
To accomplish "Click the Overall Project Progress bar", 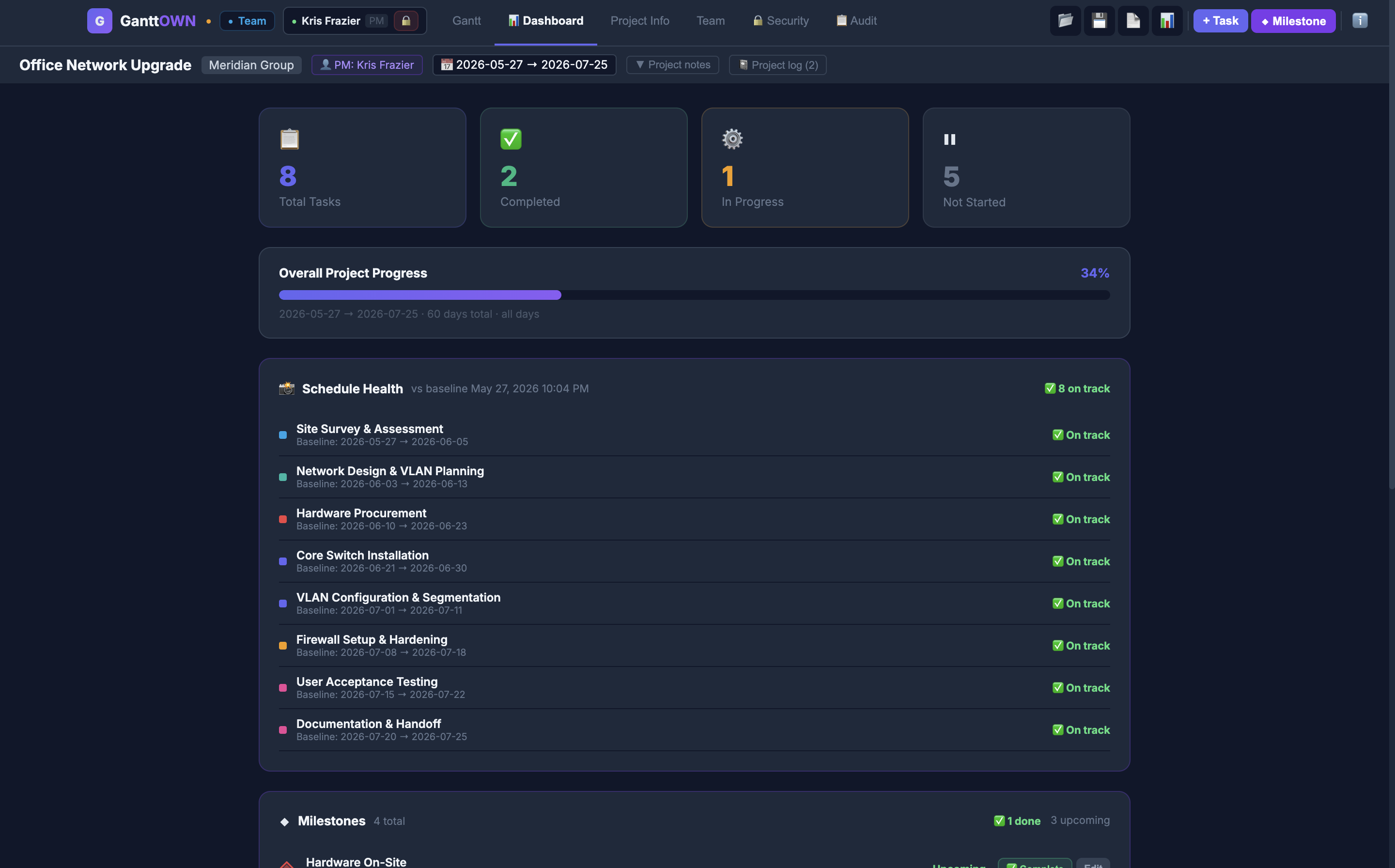I will 694,295.
